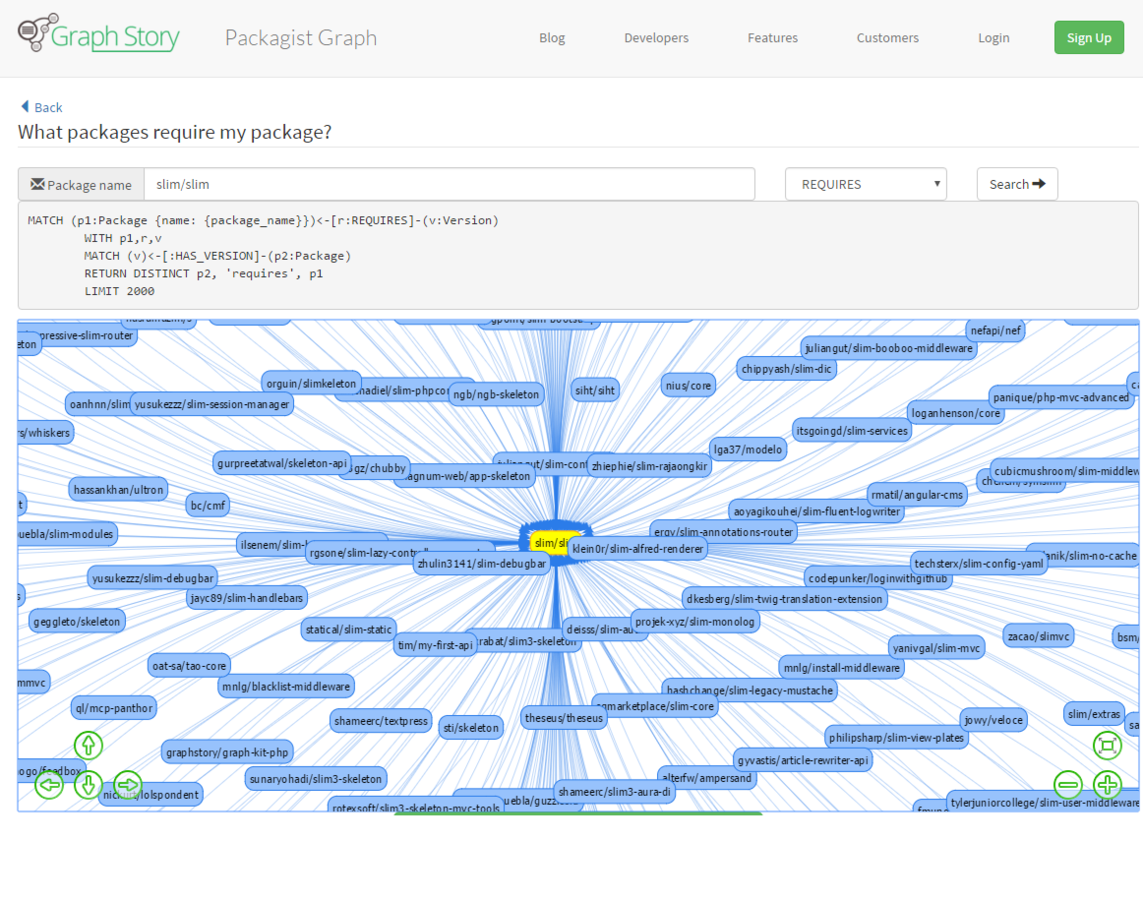1143x900 pixels.
Task: Select the statical/slim-static node
Action: point(348,629)
